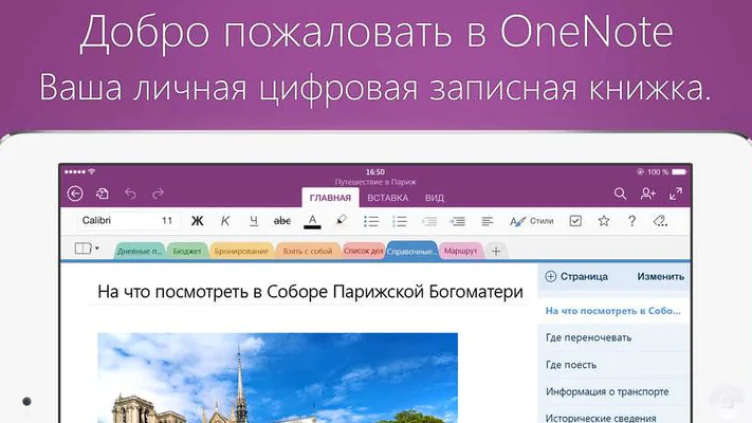Mark note with the star tag

point(604,221)
